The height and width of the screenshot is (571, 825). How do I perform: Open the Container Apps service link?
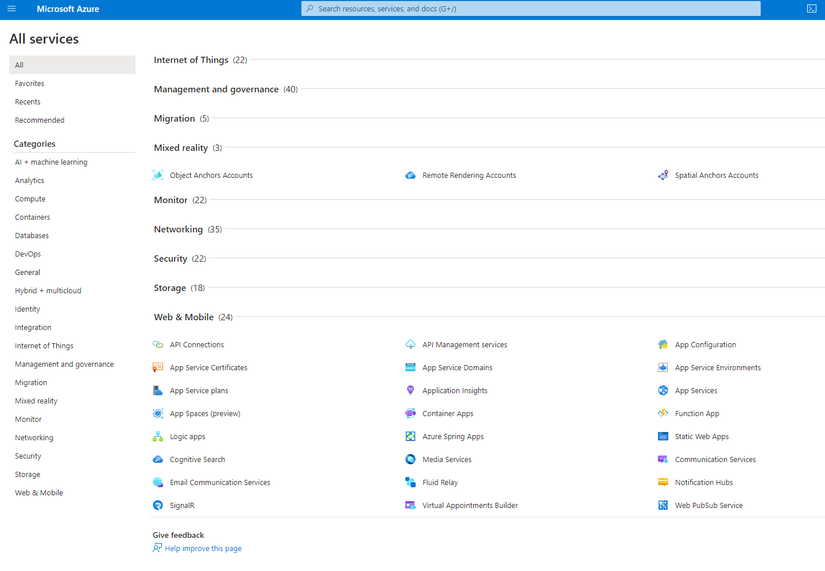click(x=448, y=414)
